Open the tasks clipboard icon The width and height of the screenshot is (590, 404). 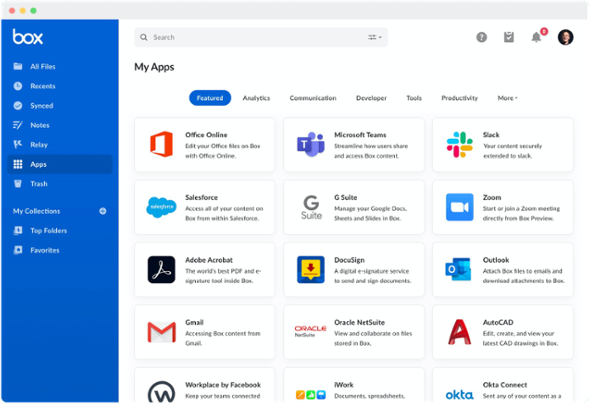click(509, 37)
